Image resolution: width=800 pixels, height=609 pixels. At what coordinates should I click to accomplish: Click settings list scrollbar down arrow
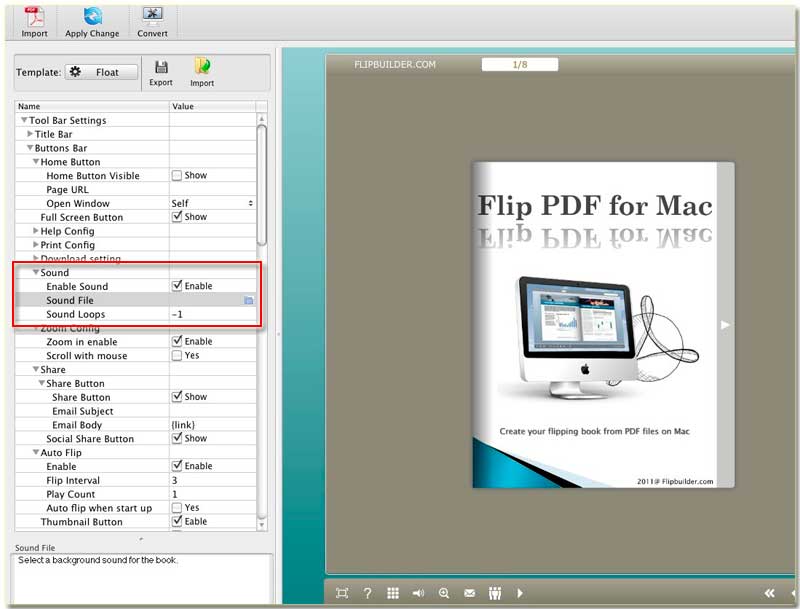point(261,525)
